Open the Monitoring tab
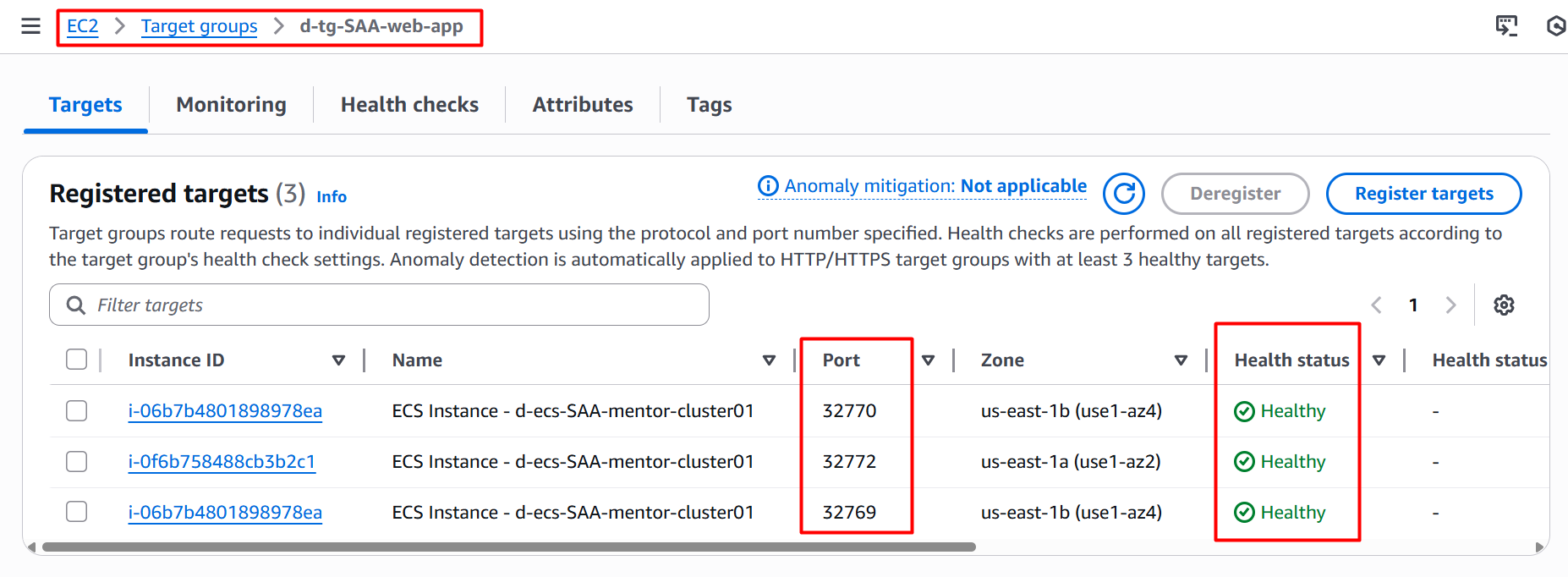Screen dimensions: 1568x577 pyautogui.click(x=231, y=105)
